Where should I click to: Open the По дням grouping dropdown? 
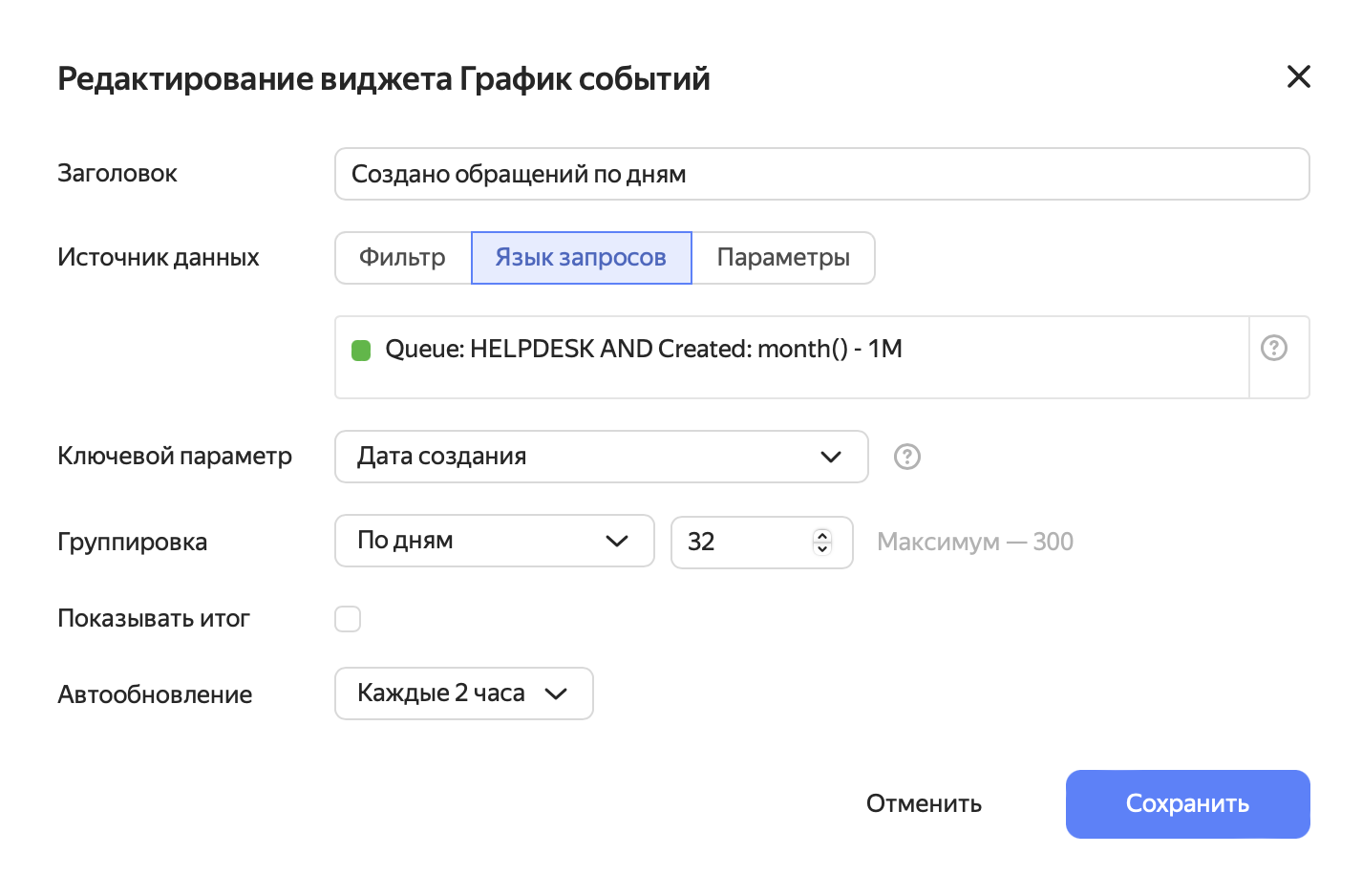pos(494,541)
